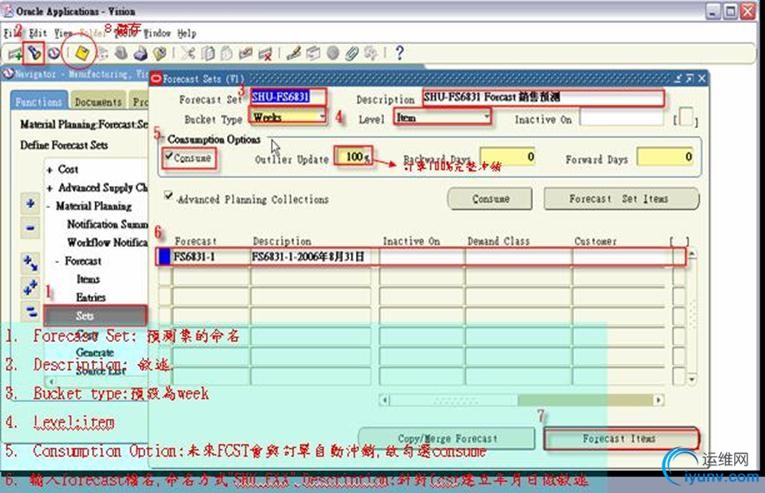Click the Paste toolbar icon

point(226,53)
